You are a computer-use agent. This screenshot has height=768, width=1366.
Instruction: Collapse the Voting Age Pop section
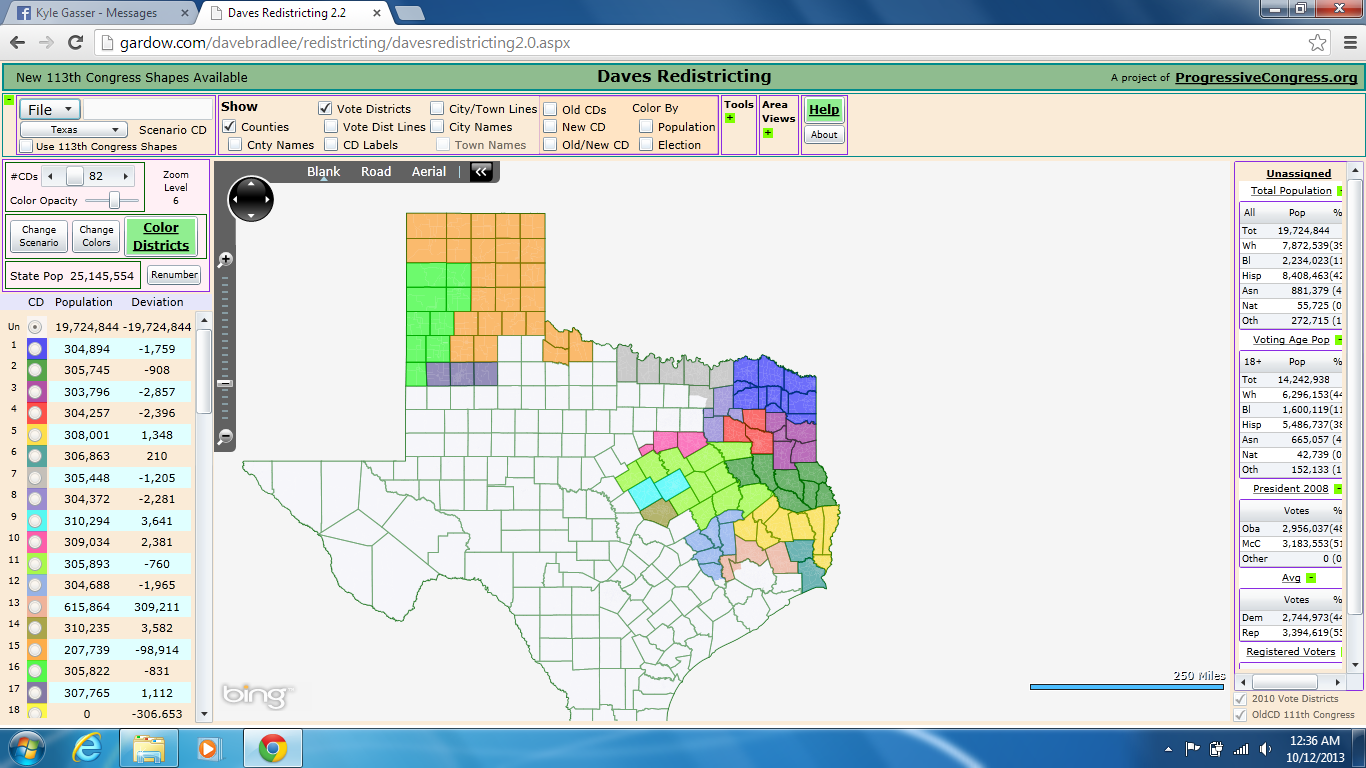click(1338, 340)
